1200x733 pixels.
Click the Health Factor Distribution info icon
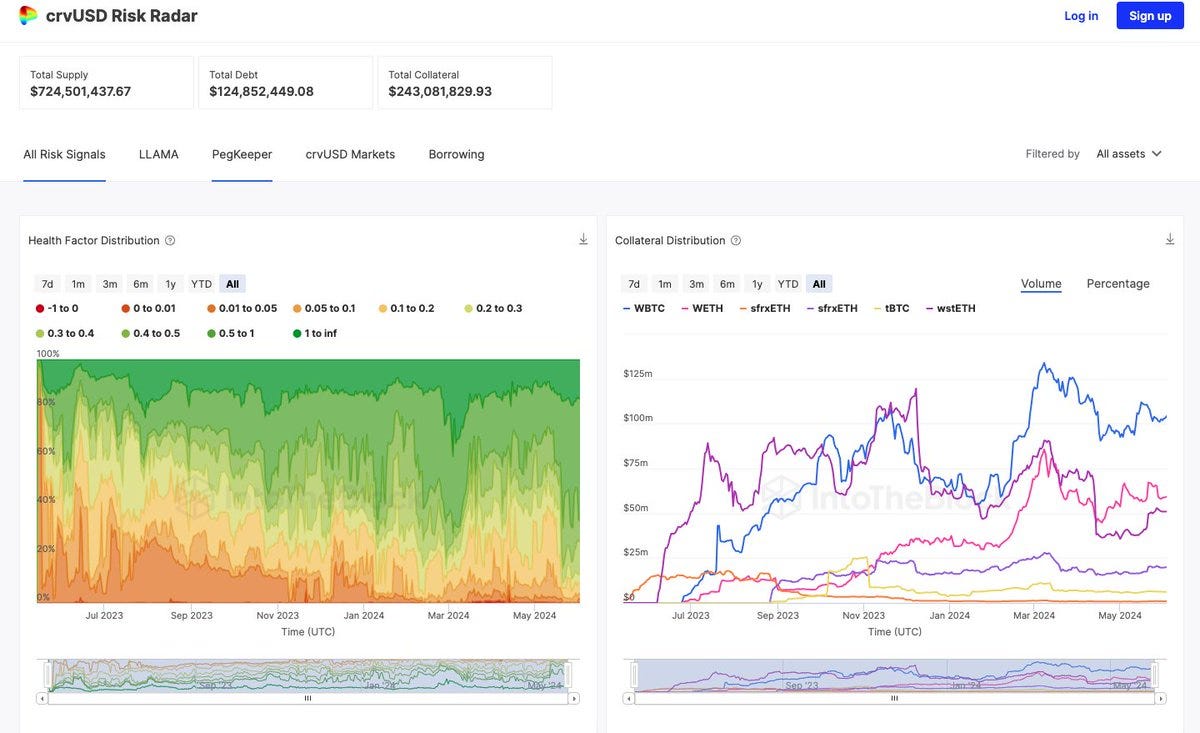pyautogui.click(x=170, y=241)
